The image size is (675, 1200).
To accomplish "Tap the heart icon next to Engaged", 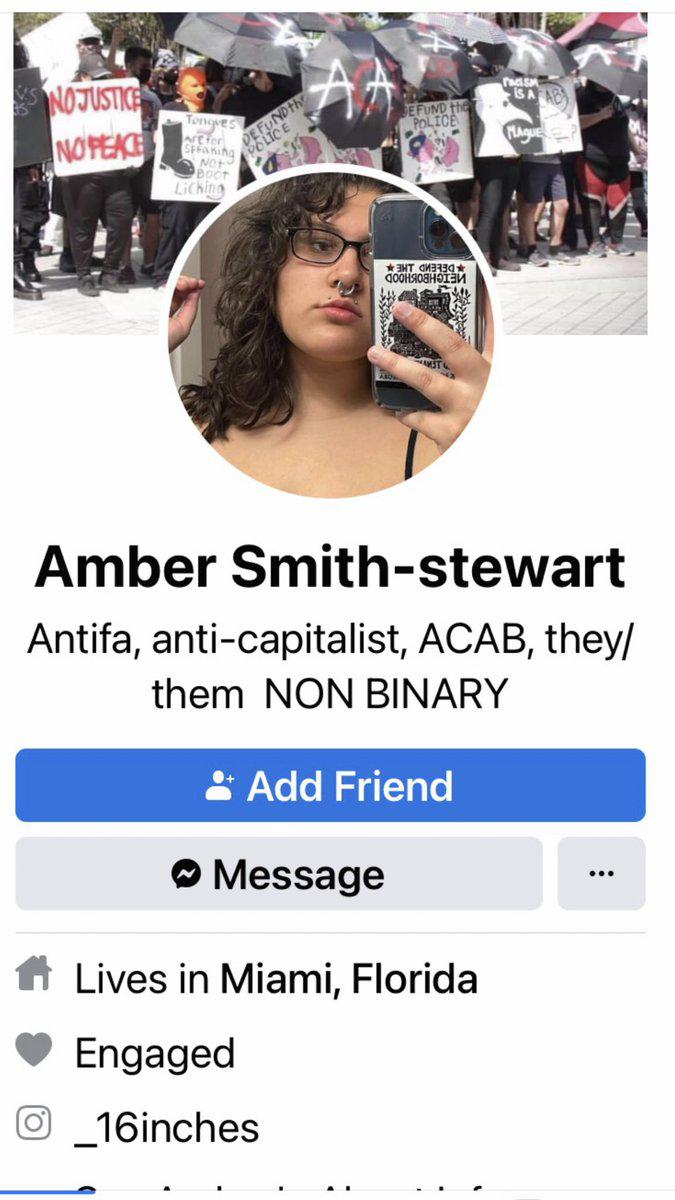I will point(34,1051).
